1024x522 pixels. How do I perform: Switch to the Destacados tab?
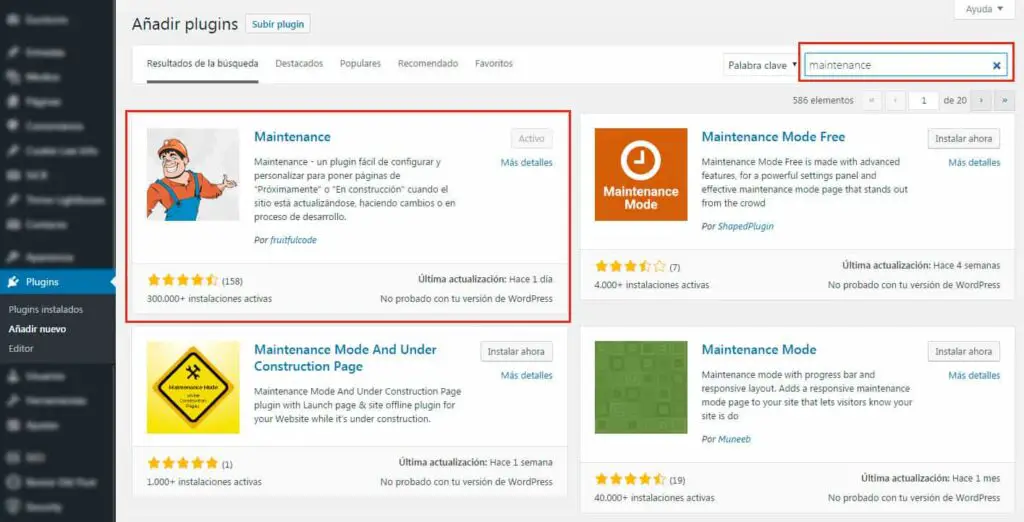(x=299, y=63)
